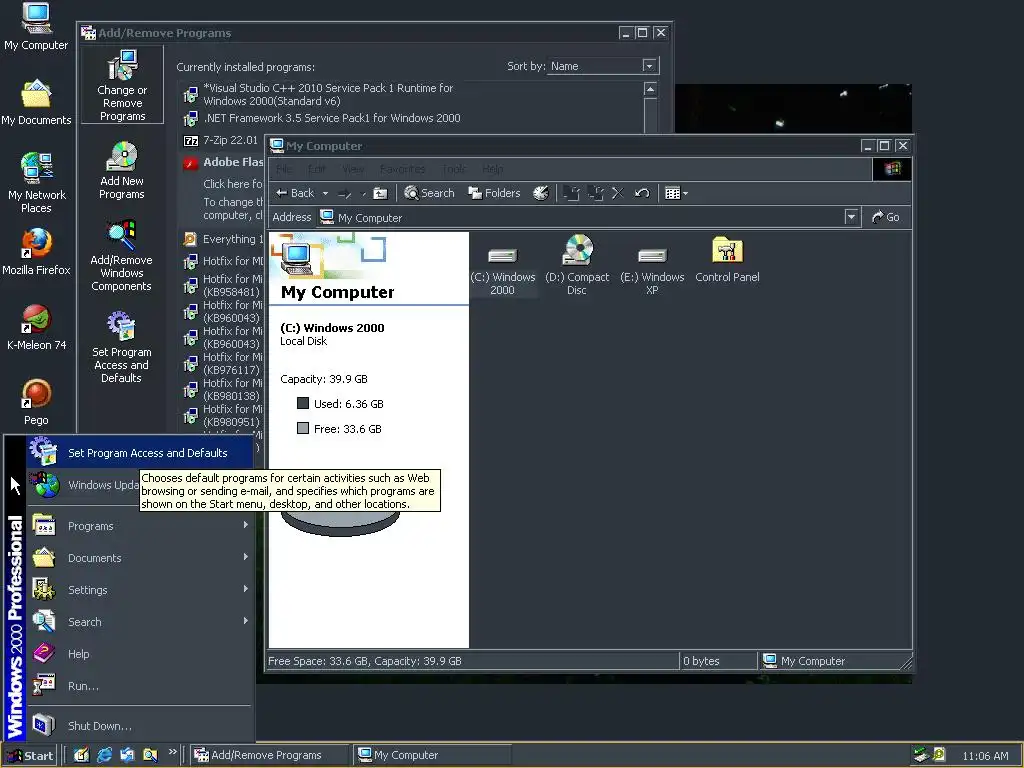Open the Favorites menu in My Computer
1024x768 pixels.
402,169
